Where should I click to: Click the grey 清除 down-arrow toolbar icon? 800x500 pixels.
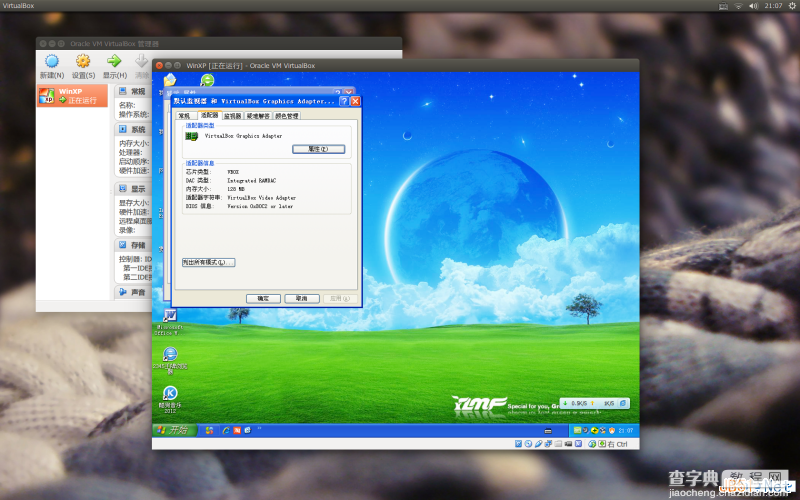(x=141, y=61)
